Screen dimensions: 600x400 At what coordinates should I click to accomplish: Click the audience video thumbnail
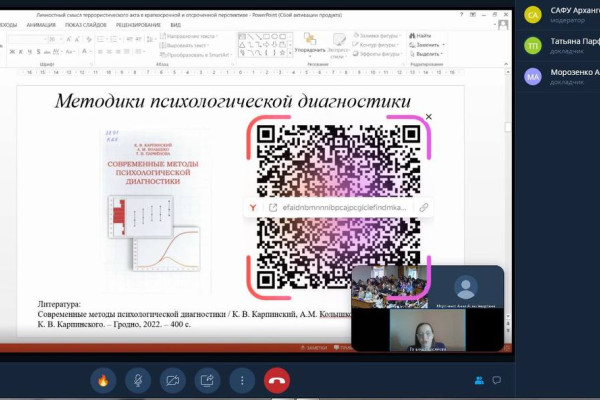click(x=388, y=288)
